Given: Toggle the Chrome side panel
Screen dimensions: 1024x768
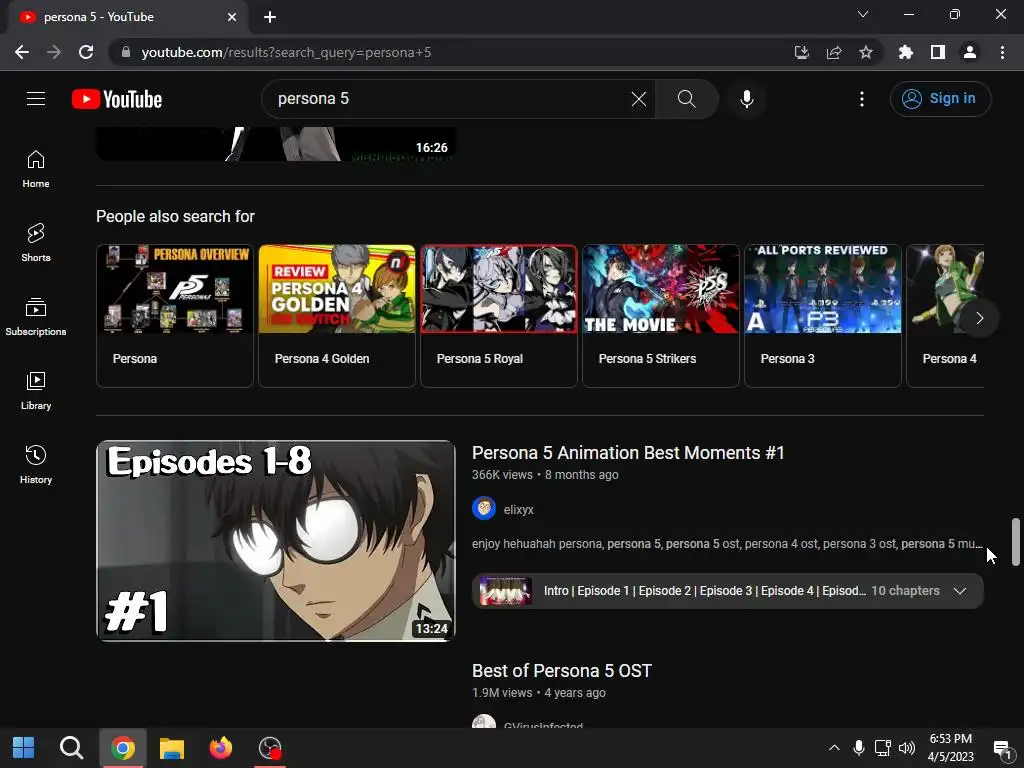Looking at the screenshot, I should (x=938, y=52).
